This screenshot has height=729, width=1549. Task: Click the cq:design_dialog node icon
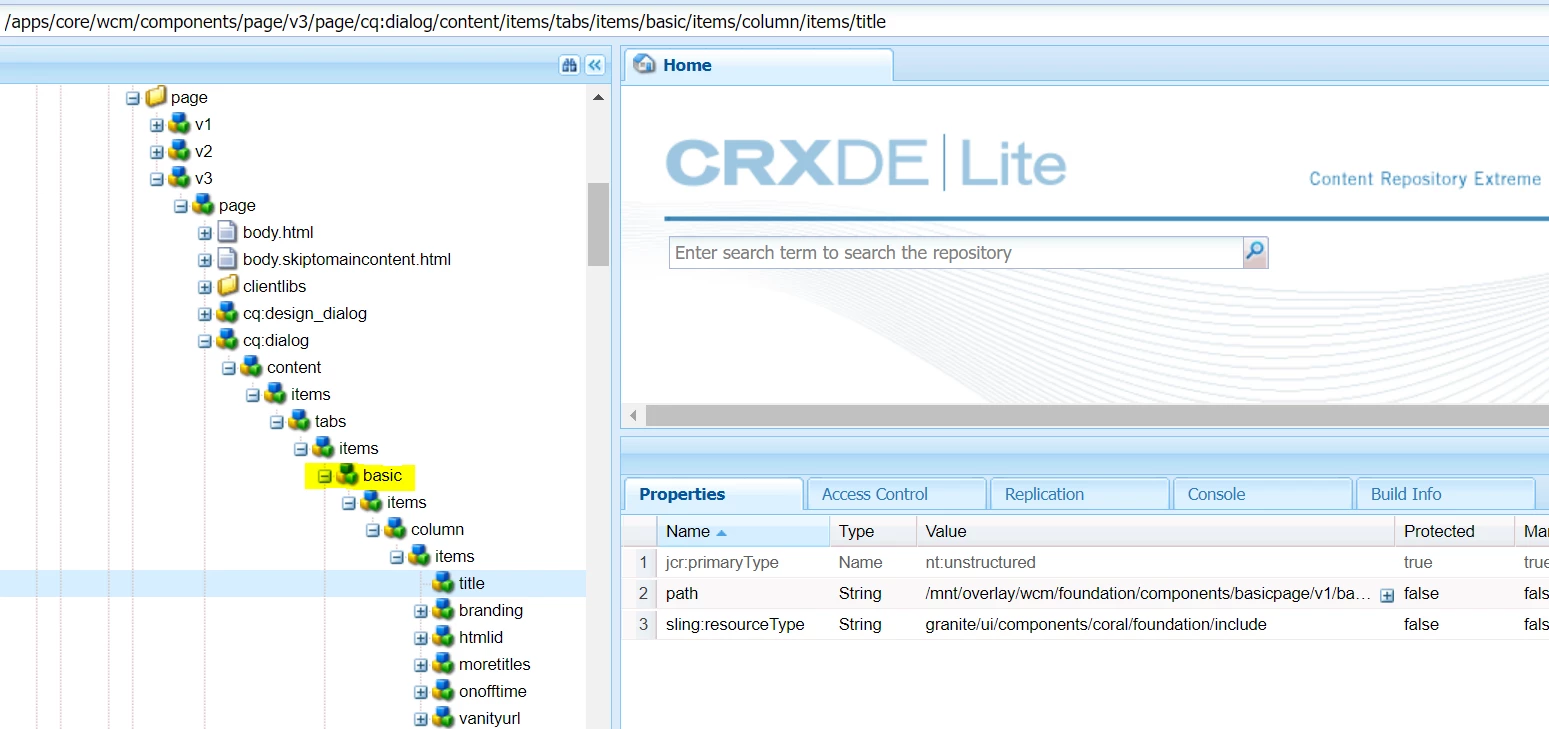tap(227, 313)
